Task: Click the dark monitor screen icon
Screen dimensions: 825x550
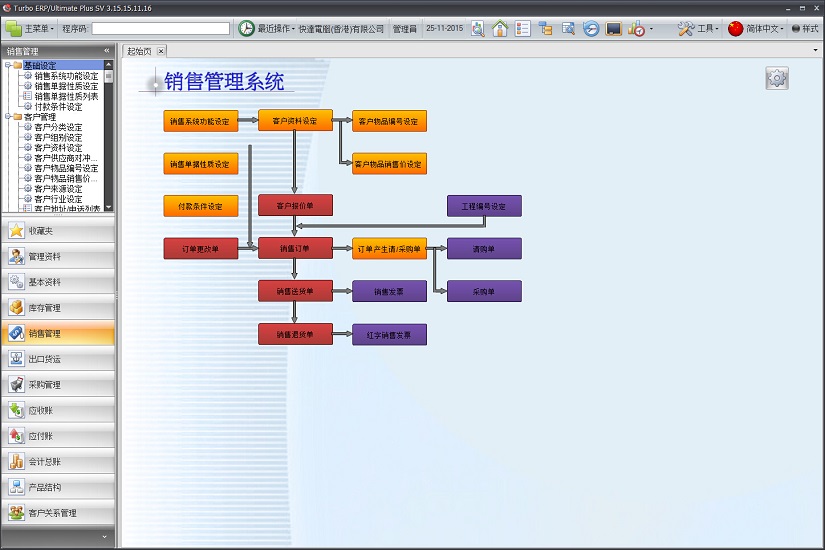Action: (x=613, y=28)
